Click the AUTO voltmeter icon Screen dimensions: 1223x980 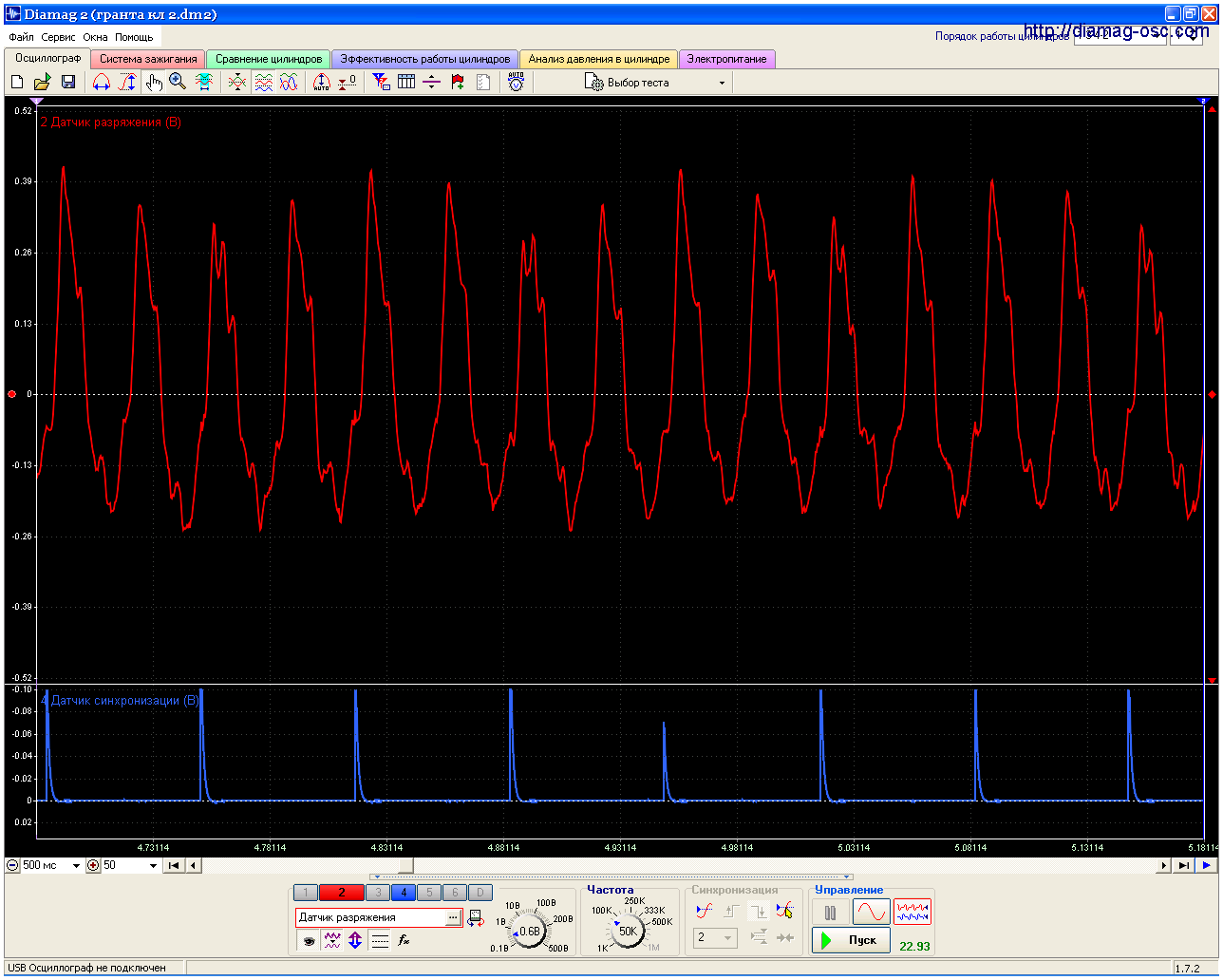click(516, 83)
